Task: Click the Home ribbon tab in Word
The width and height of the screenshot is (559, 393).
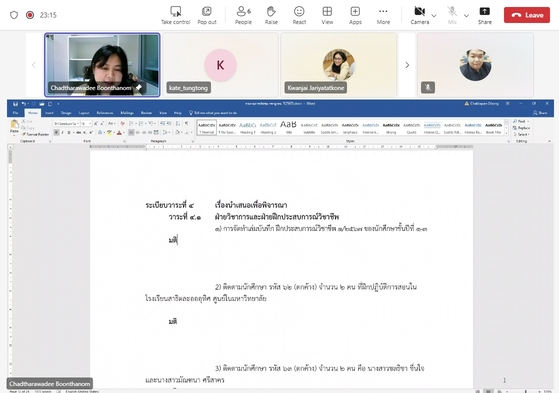Action: [x=32, y=113]
